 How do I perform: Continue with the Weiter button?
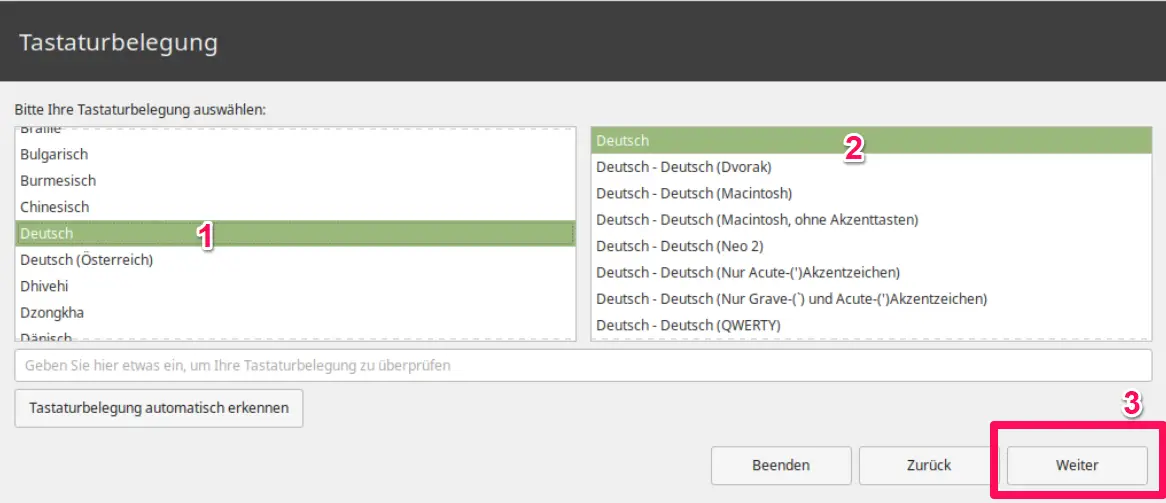[x=1076, y=465]
